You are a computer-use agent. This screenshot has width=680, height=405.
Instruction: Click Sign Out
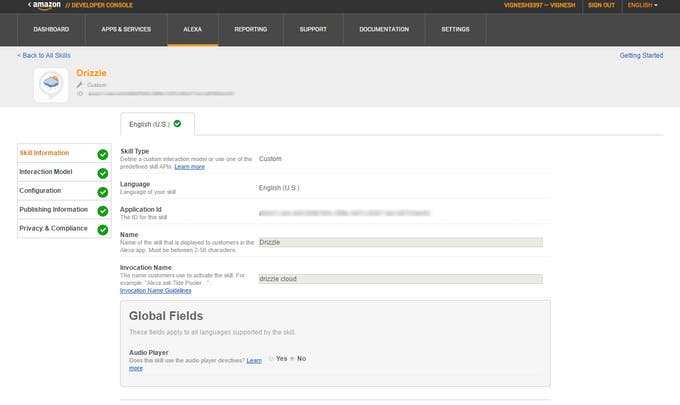pyautogui.click(x=601, y=5)
